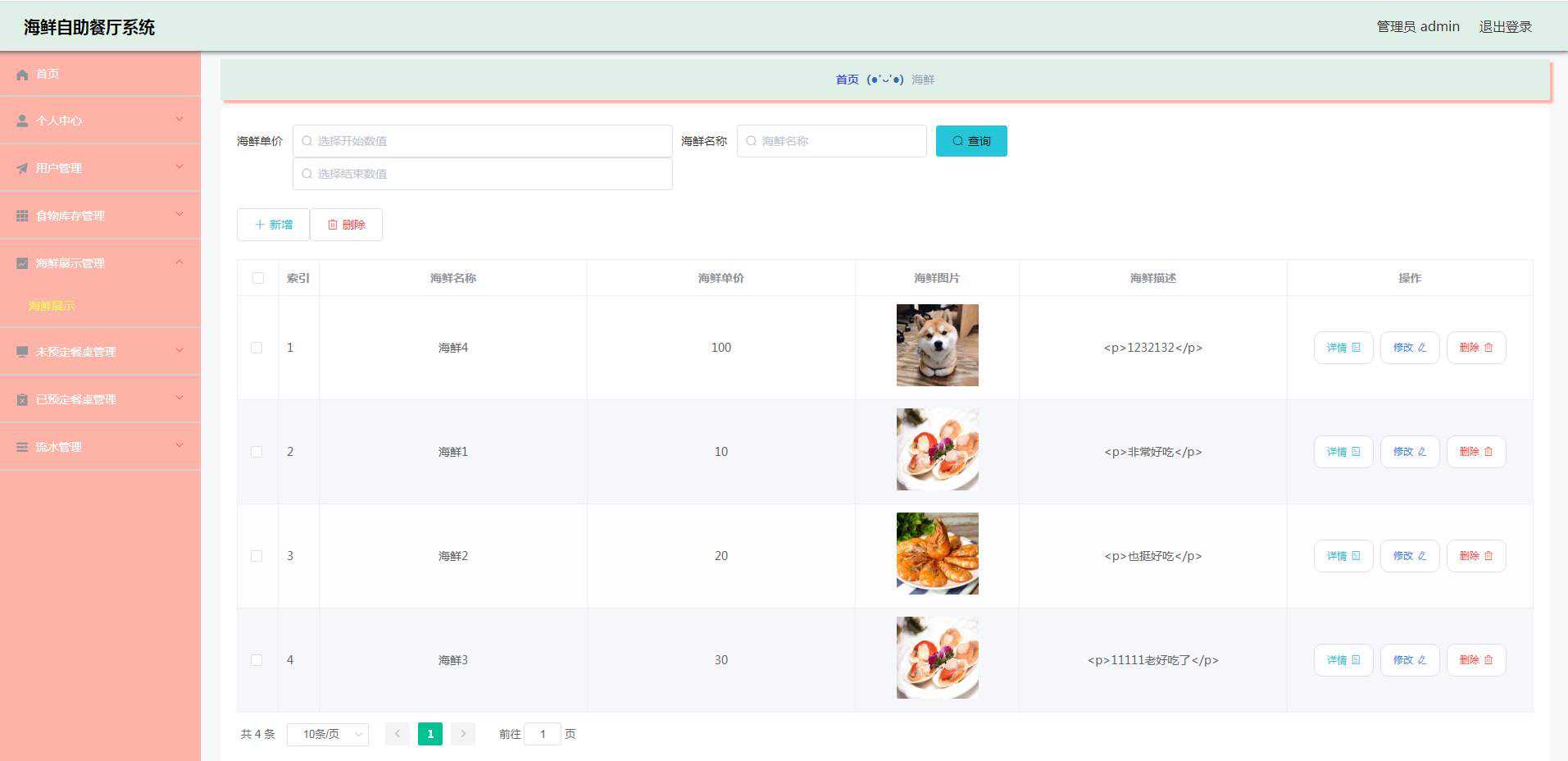
Task: Click the chart icon for 海鲜展示管理
Action: point(22,263)
